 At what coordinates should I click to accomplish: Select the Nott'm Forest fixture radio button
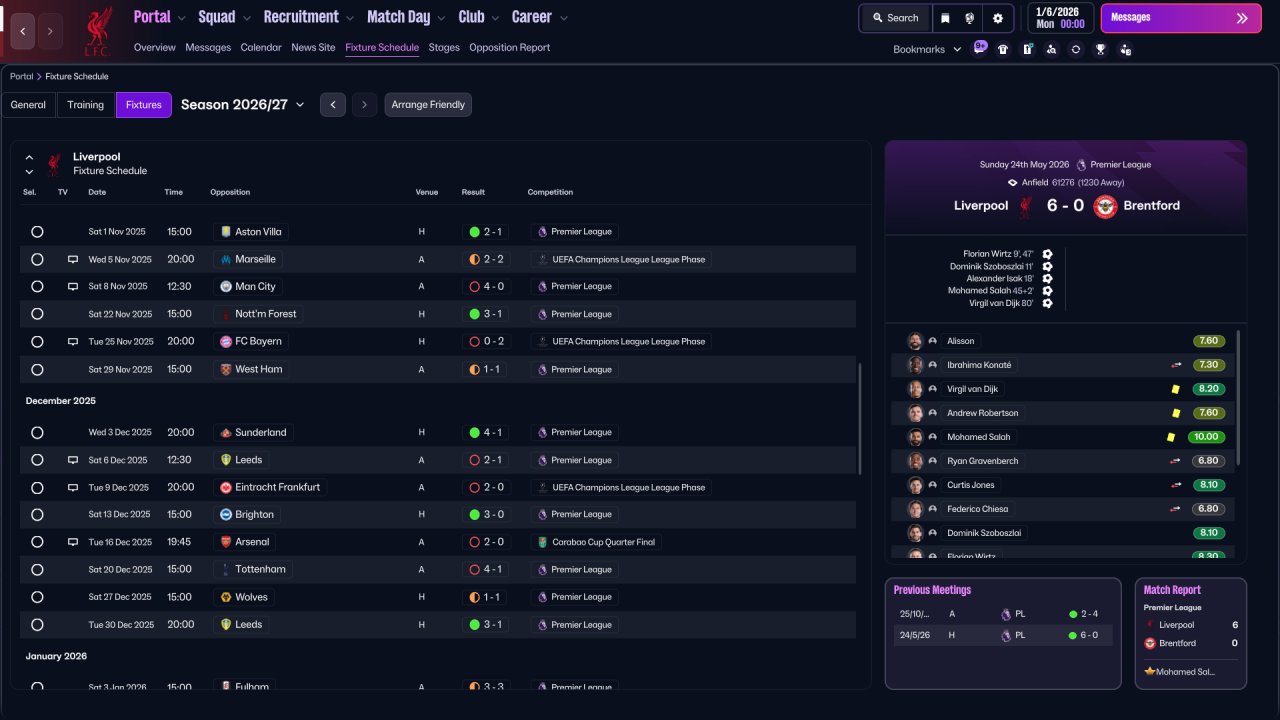point(37,314)
